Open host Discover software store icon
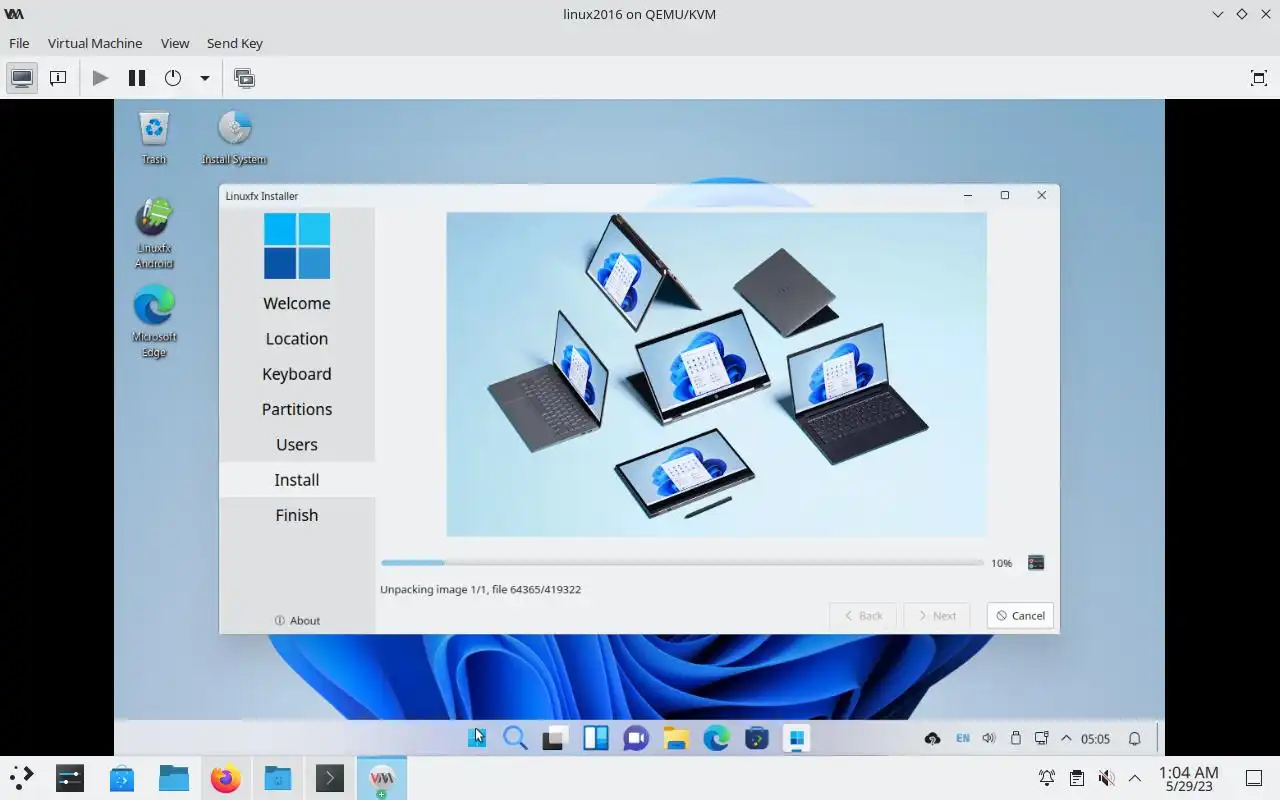The width and height of the screenshot is (1280, 800). (x=122, y=778)
